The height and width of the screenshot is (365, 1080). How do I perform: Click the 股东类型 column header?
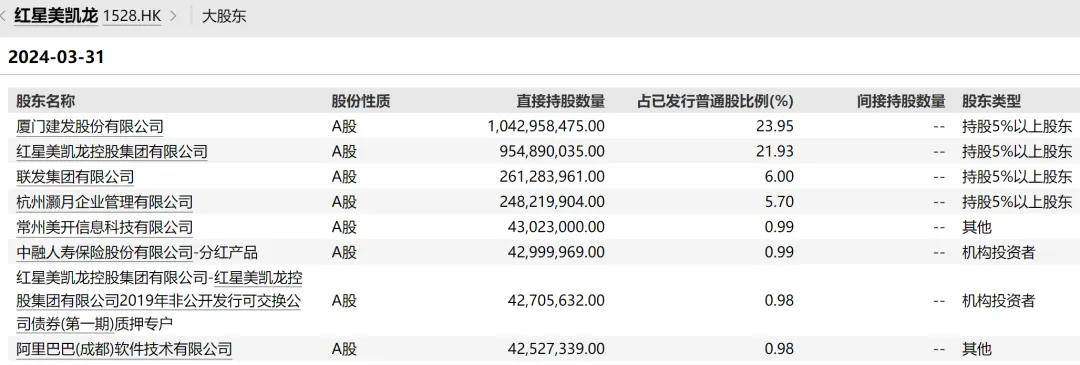point(991,102)
